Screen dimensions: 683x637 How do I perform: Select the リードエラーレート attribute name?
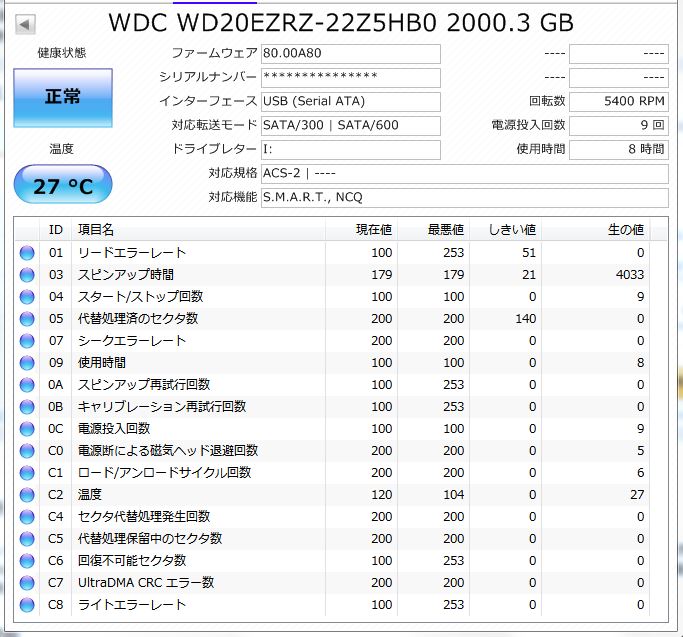tap(132, 253)
